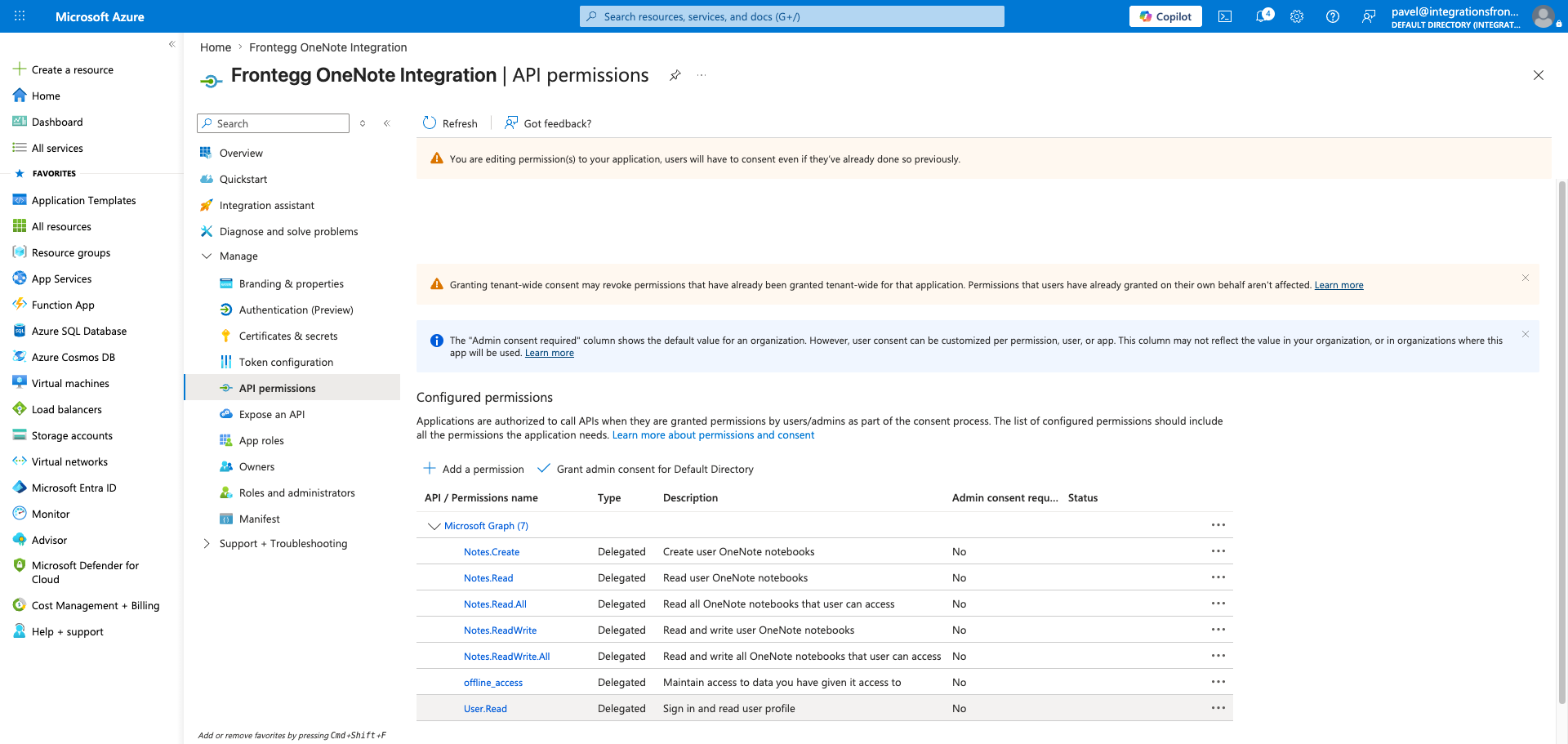
Task: Click the Quickstart icon in resource menu
Action: (207, 179)
